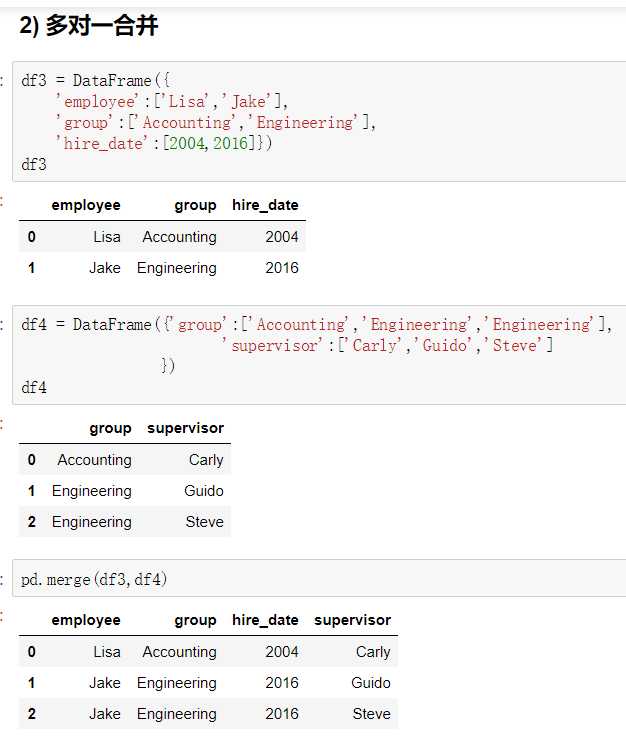Viewport: 626px width, 742px height.
Task: Click the '2) 多对一合并' section heading
Action: [88, 28]
